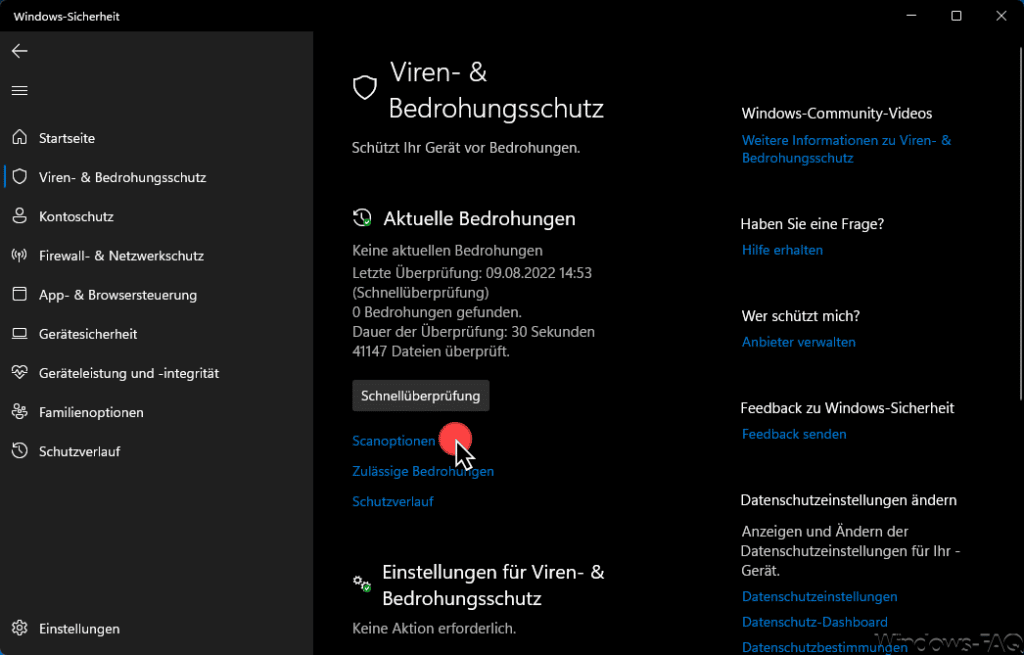Viewport: 1024px width, 655px height.
Task: Open the Scanoptionen link
Action: click(393, 441)
